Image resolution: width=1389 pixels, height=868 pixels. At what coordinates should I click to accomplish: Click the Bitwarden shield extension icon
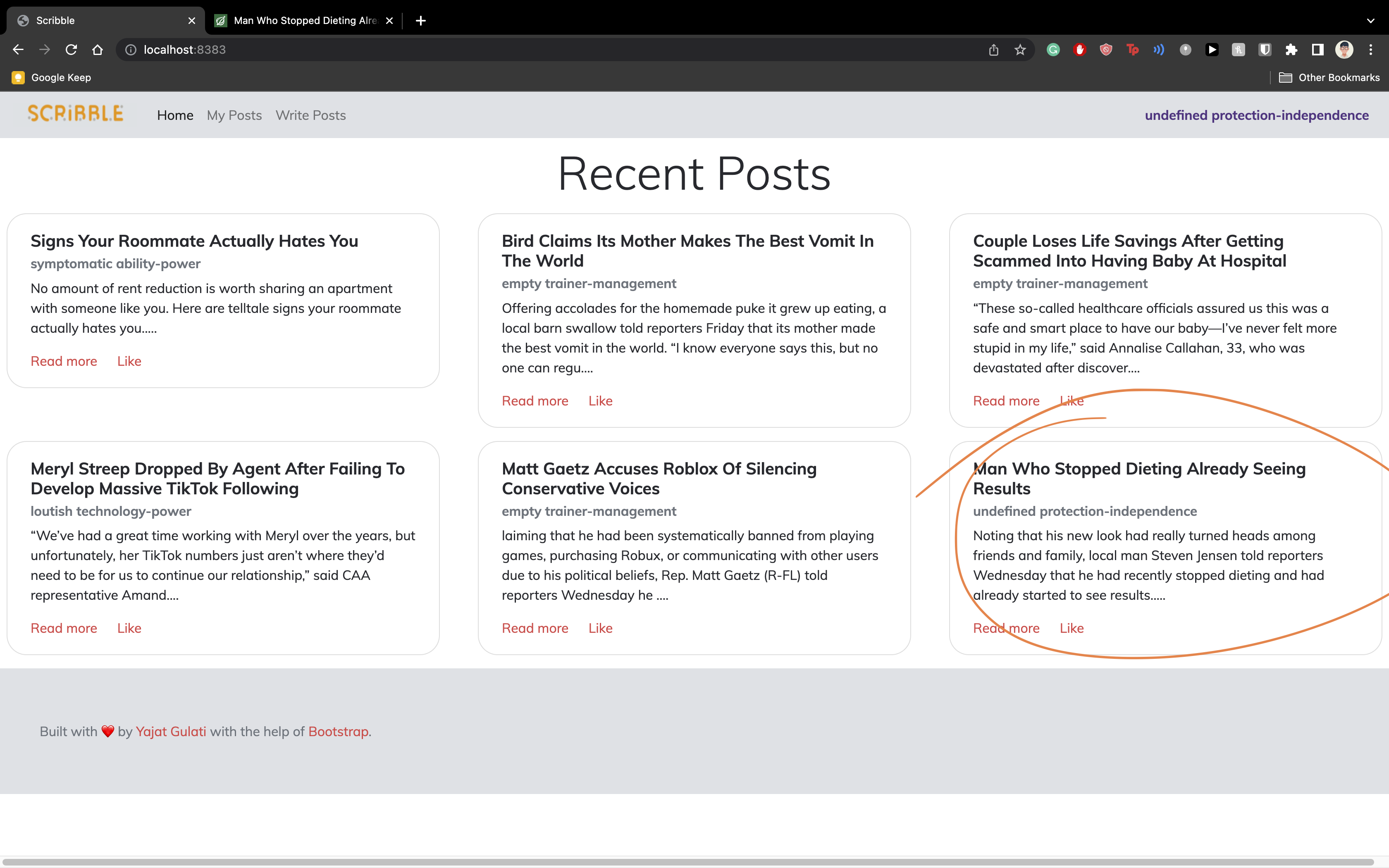1265,50
